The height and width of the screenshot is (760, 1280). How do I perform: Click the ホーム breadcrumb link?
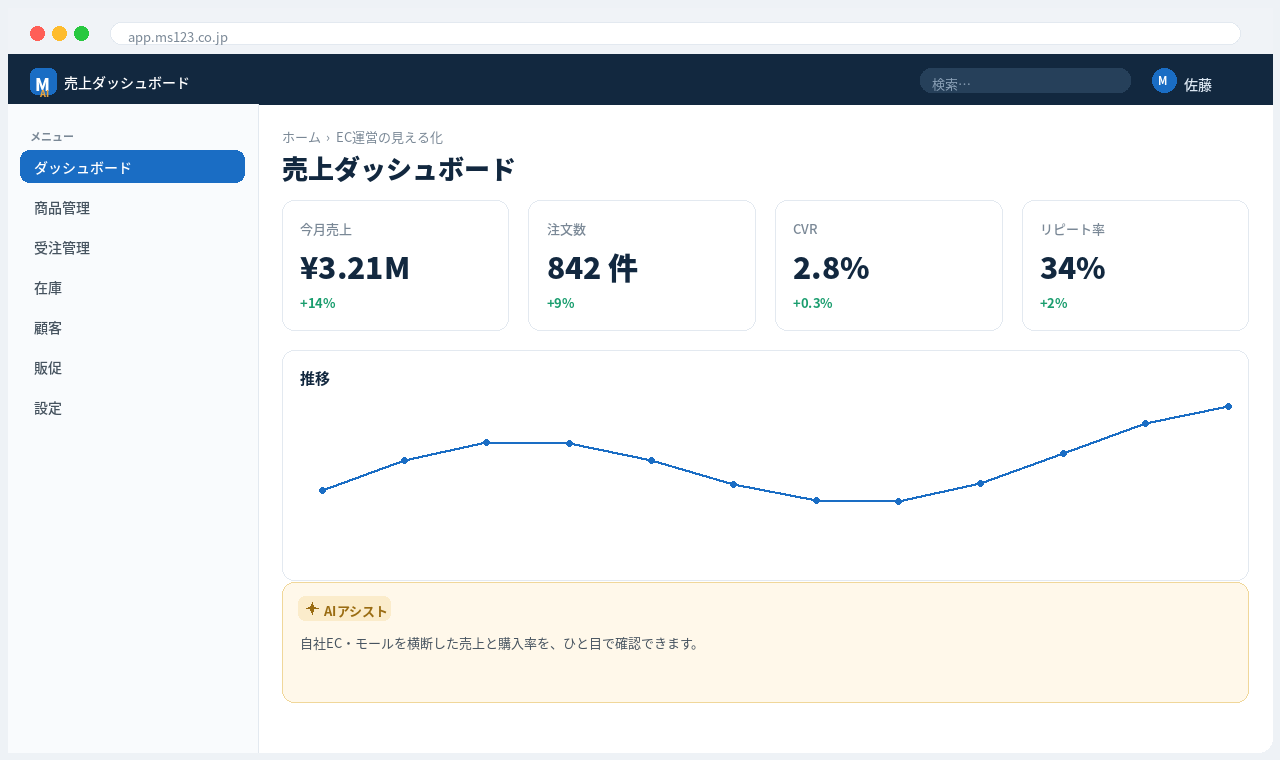pos(301,137)
